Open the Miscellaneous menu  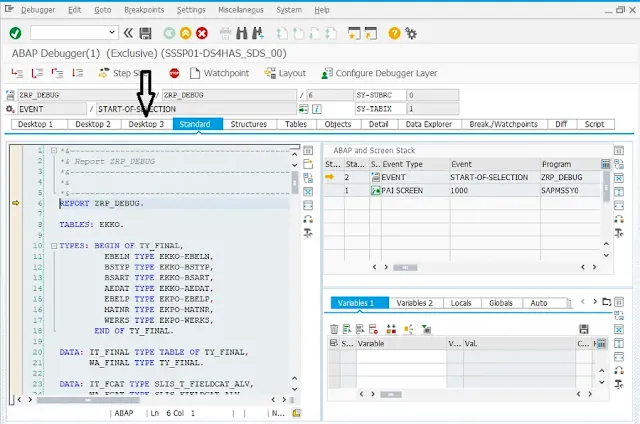241,10
